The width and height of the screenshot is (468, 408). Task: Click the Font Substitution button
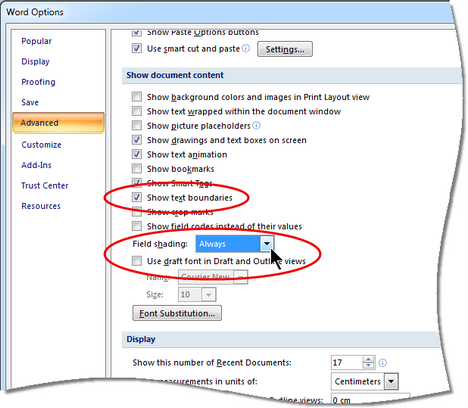click(x=177, y=313)
